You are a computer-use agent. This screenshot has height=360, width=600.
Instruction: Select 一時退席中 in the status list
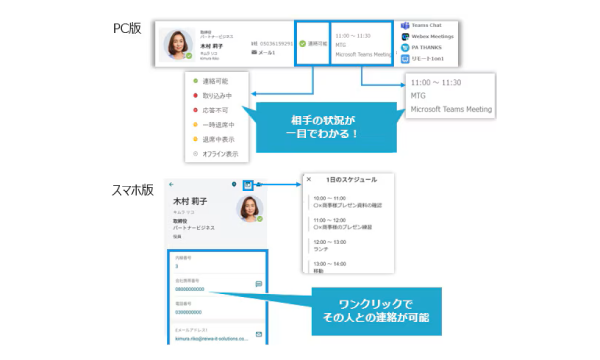coord(217,125)
